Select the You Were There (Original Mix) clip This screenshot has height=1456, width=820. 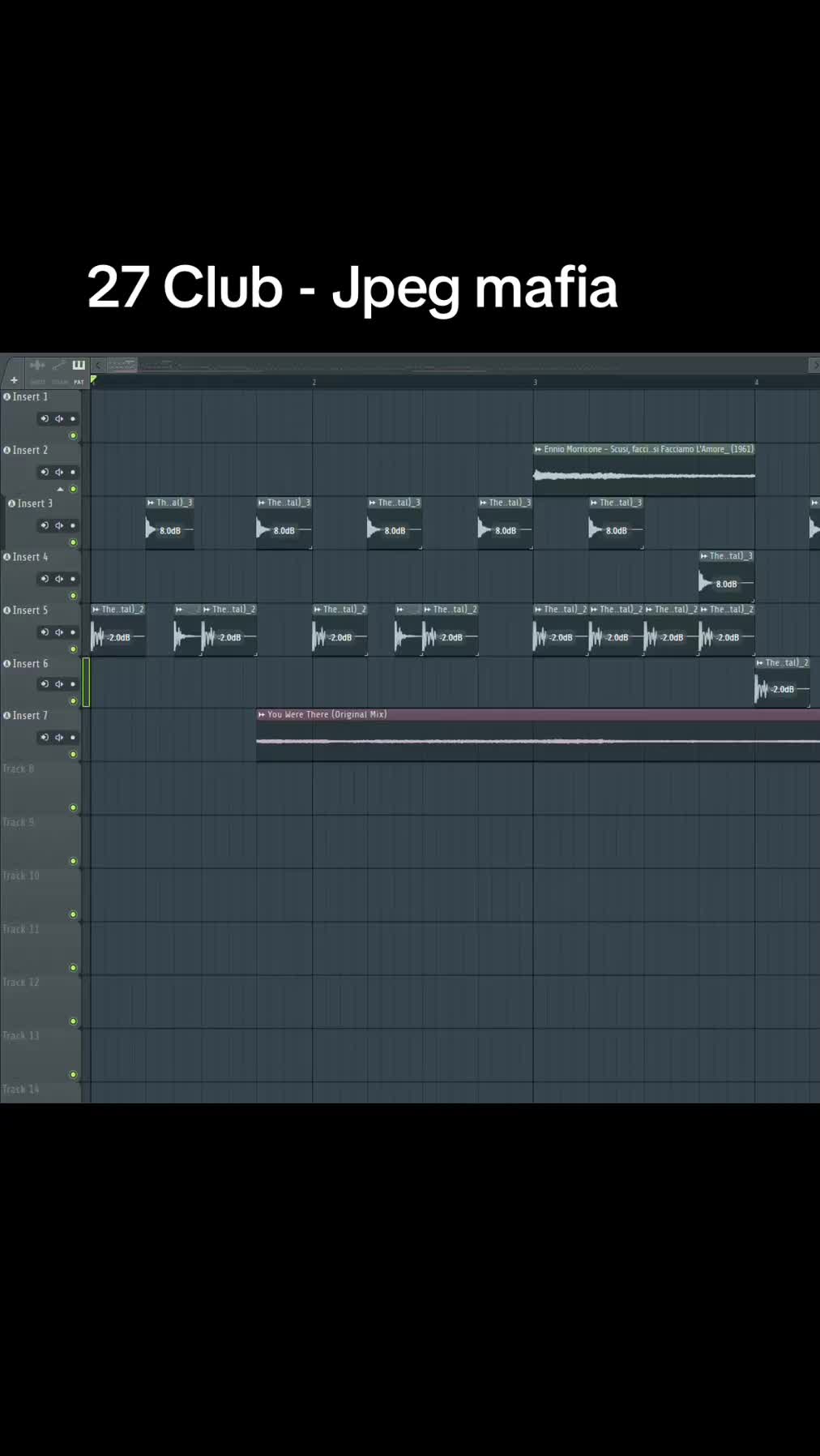tap(538, 734)
